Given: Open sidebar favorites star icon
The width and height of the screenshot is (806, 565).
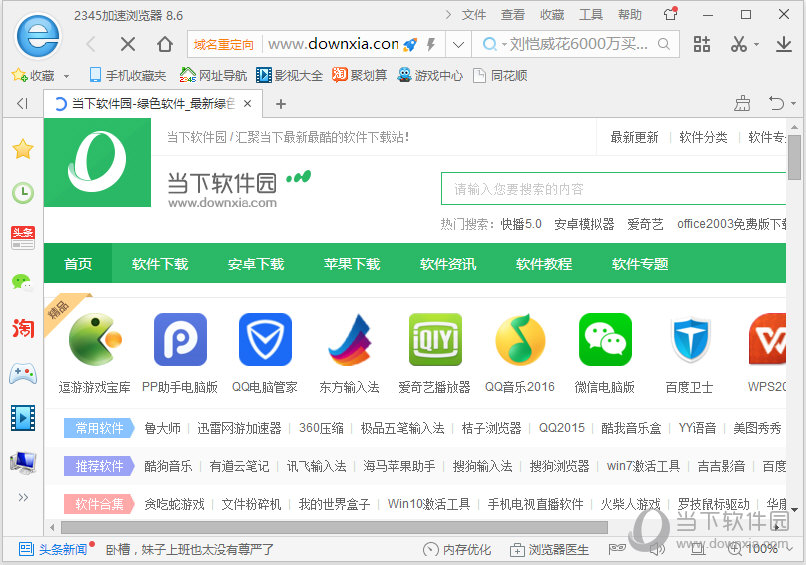Looking at the screenshot, I should [23, 150].
